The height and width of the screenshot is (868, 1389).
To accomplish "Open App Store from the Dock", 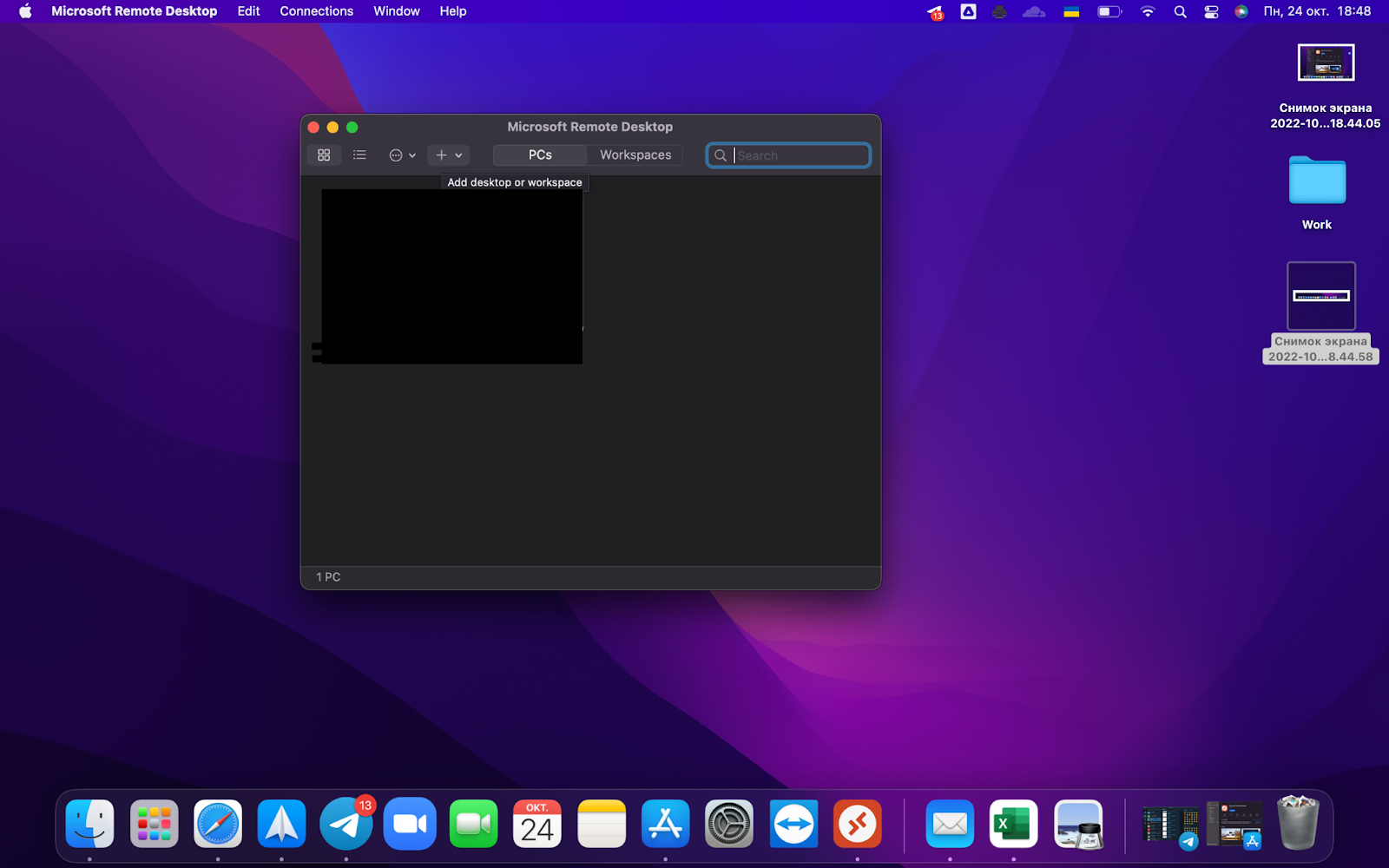I will [x=665, y=824].
